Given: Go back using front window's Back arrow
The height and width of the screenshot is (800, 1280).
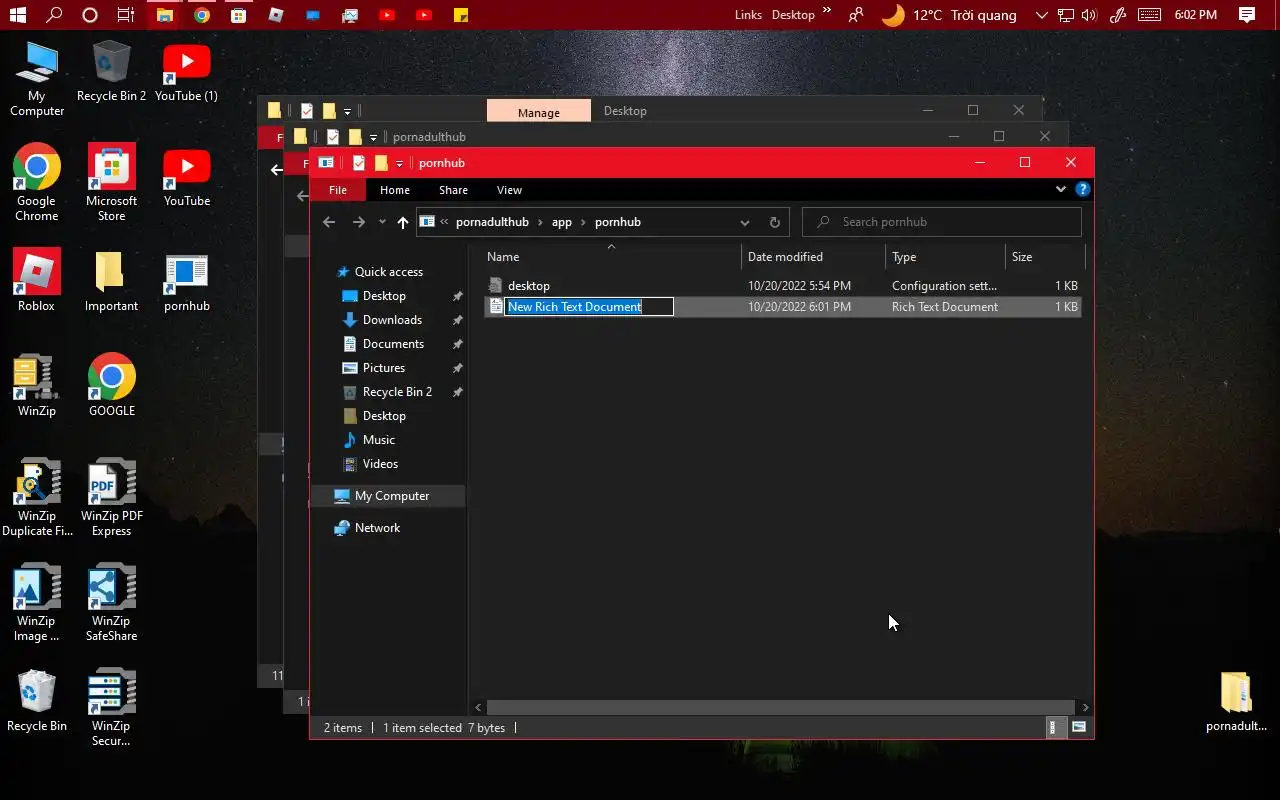Looking at the screenshot, I should pyautogui.click(x=329, y=222).
